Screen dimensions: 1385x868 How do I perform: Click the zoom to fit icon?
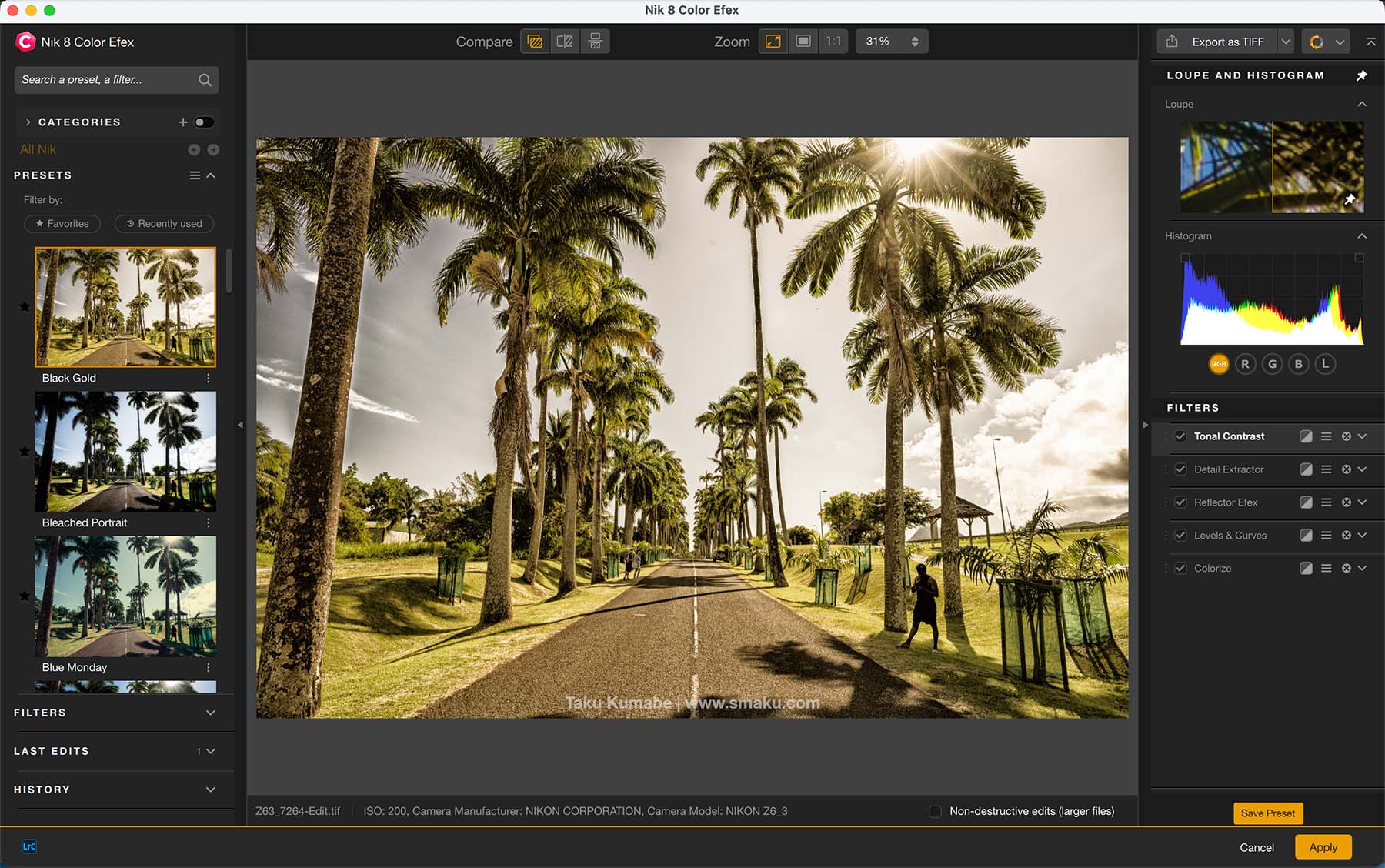[x=773, y=42]
